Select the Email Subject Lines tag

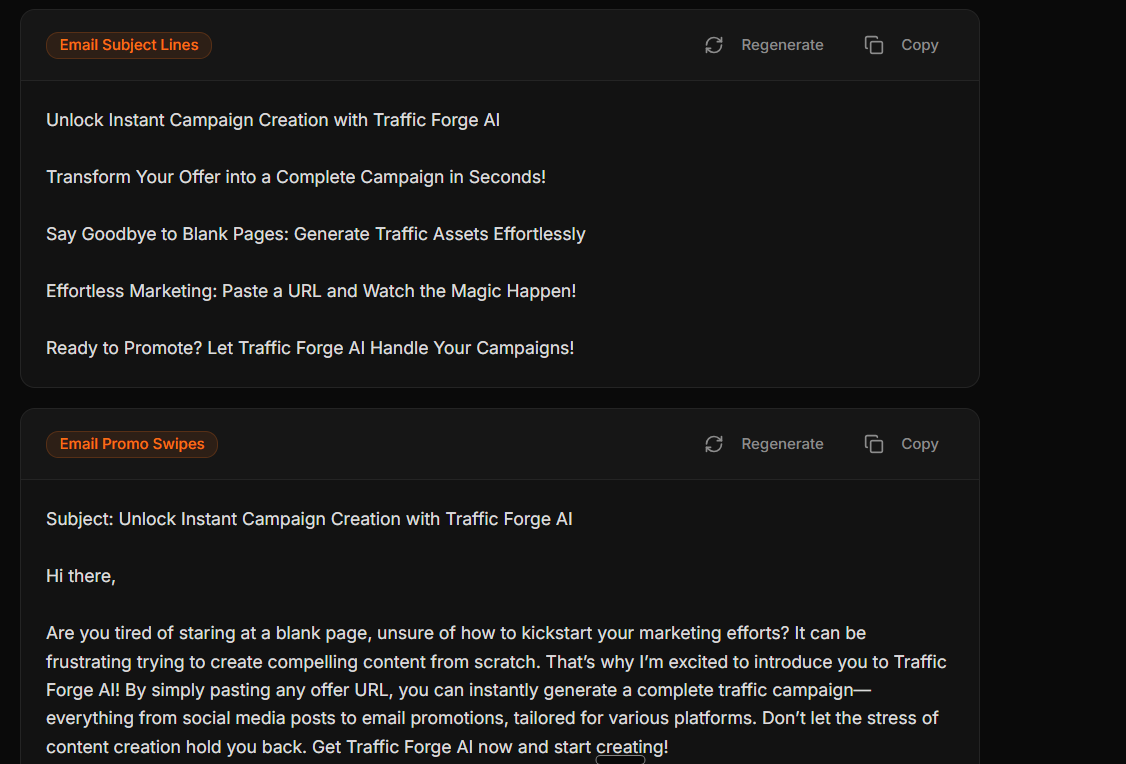tap(129, 45)
